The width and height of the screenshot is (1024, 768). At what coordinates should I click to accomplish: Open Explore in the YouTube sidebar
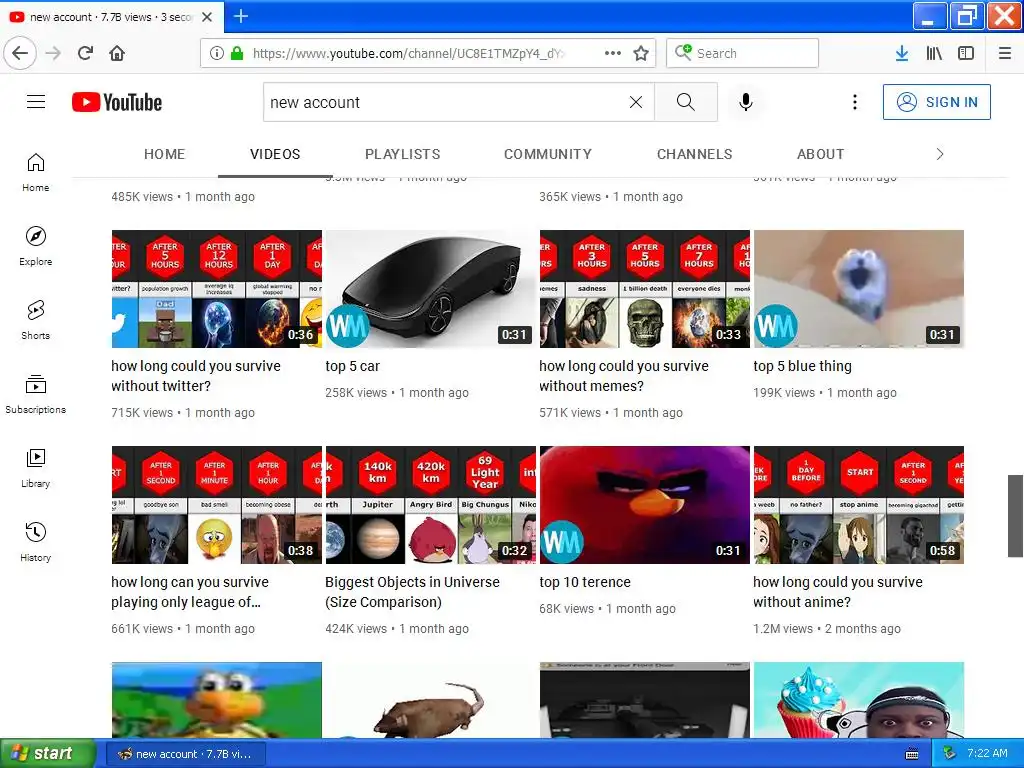click(x=36, y=246)
